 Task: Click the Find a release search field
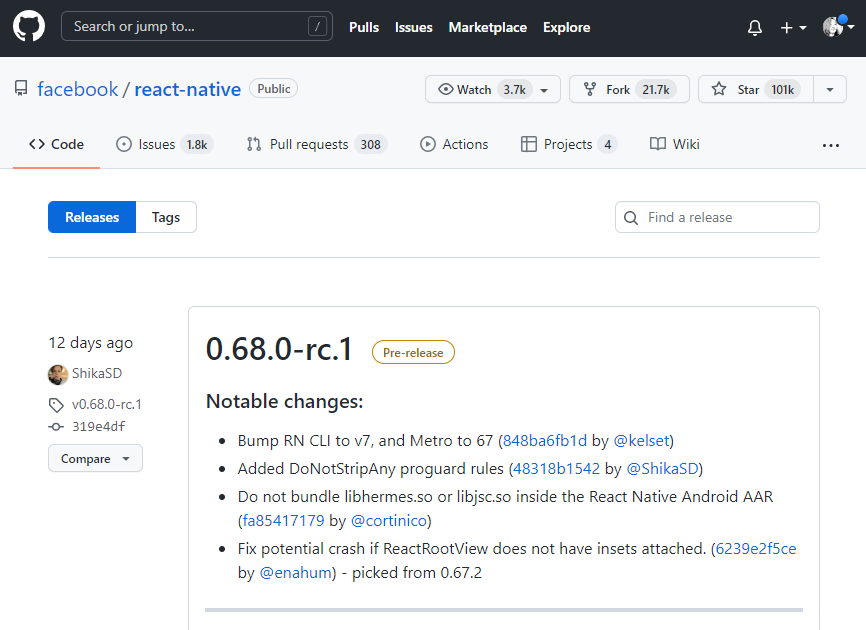717,217
